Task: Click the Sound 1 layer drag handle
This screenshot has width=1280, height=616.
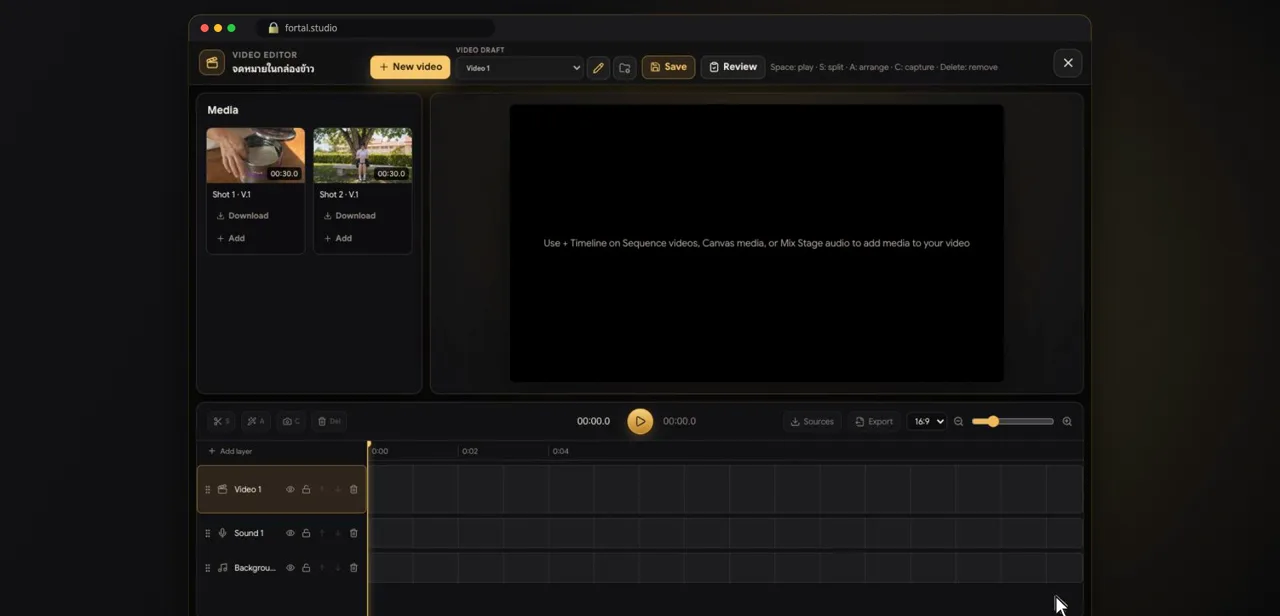Action: pos(208,533)
